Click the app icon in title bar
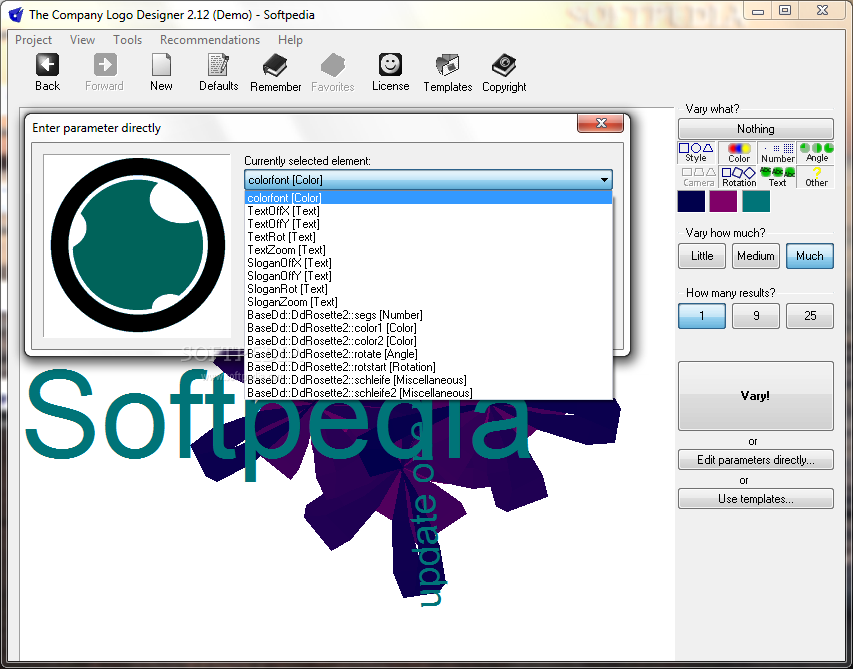This screenshot has width=853, height=669. click(16, 14)
